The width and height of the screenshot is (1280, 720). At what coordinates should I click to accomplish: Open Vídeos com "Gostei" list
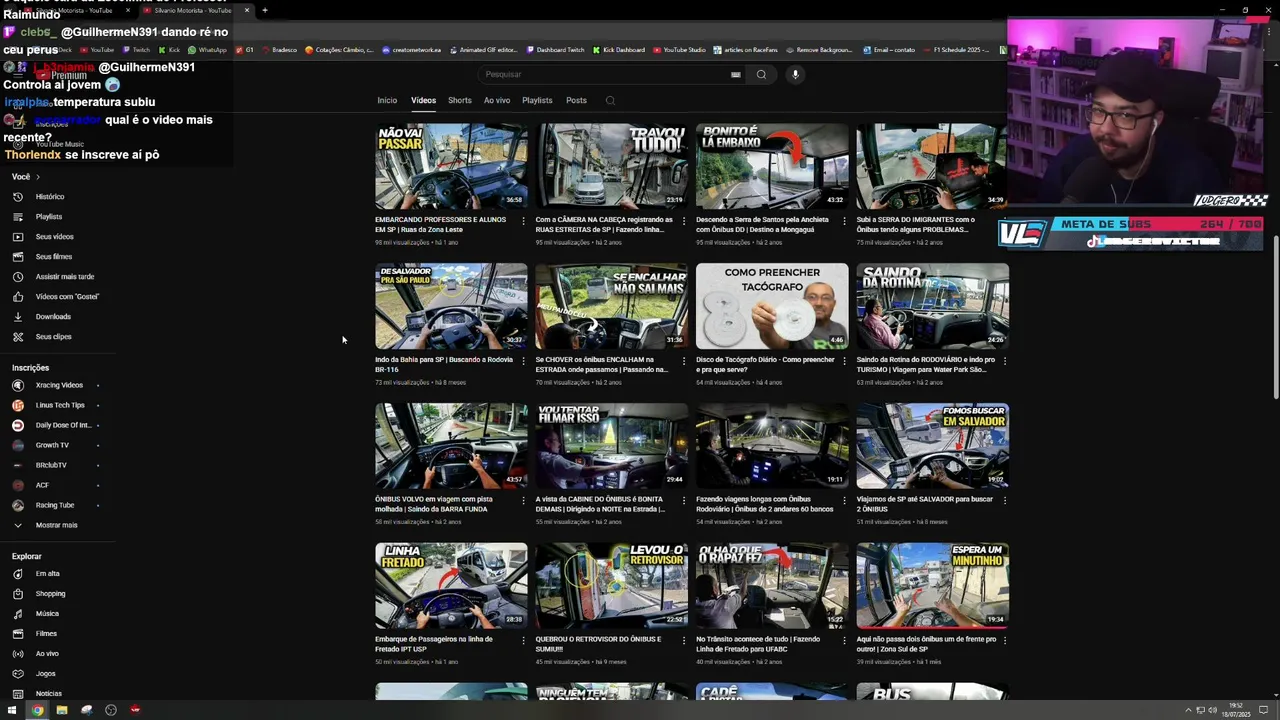coord(67,297)
